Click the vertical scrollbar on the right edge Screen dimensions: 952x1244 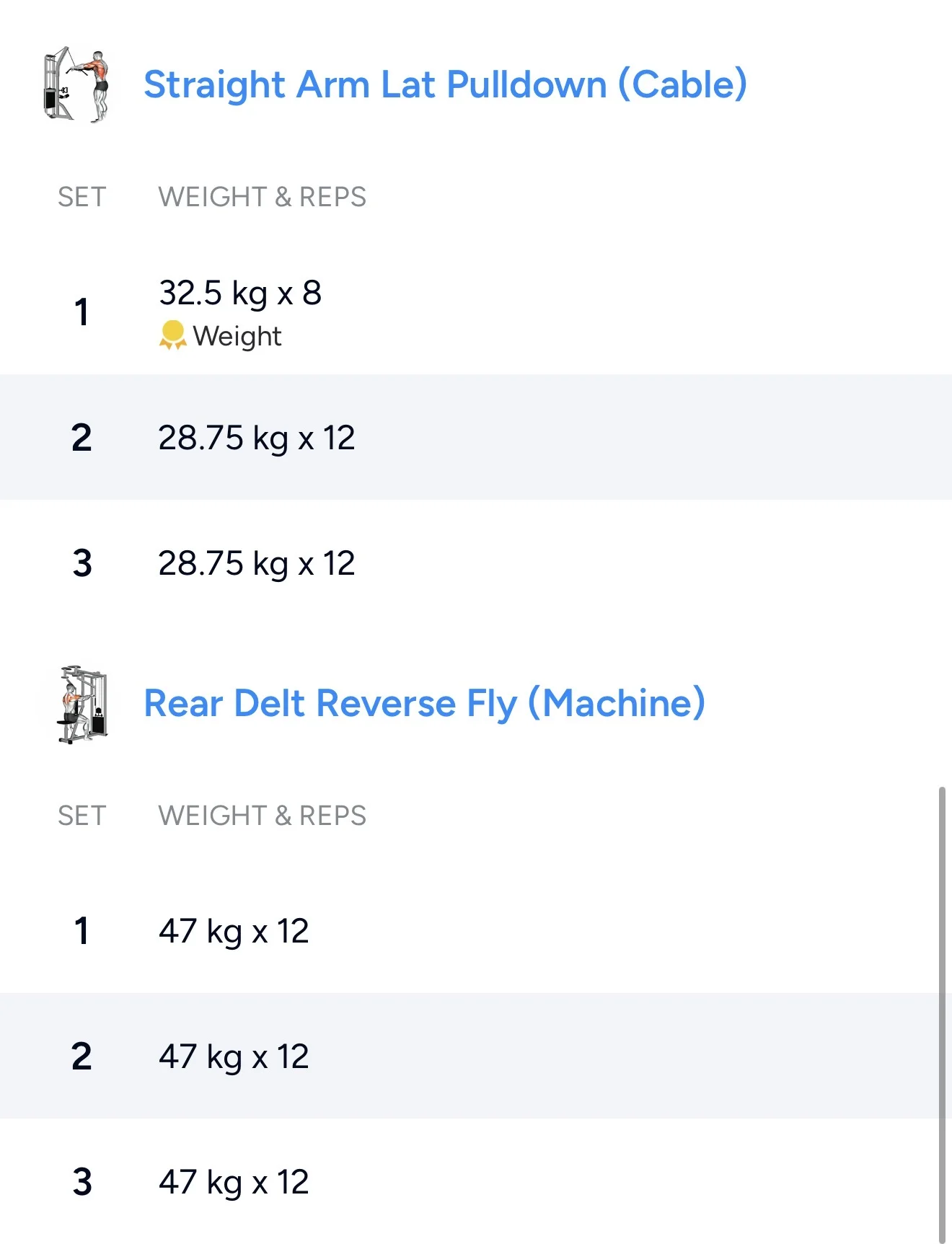point(941,1010)
